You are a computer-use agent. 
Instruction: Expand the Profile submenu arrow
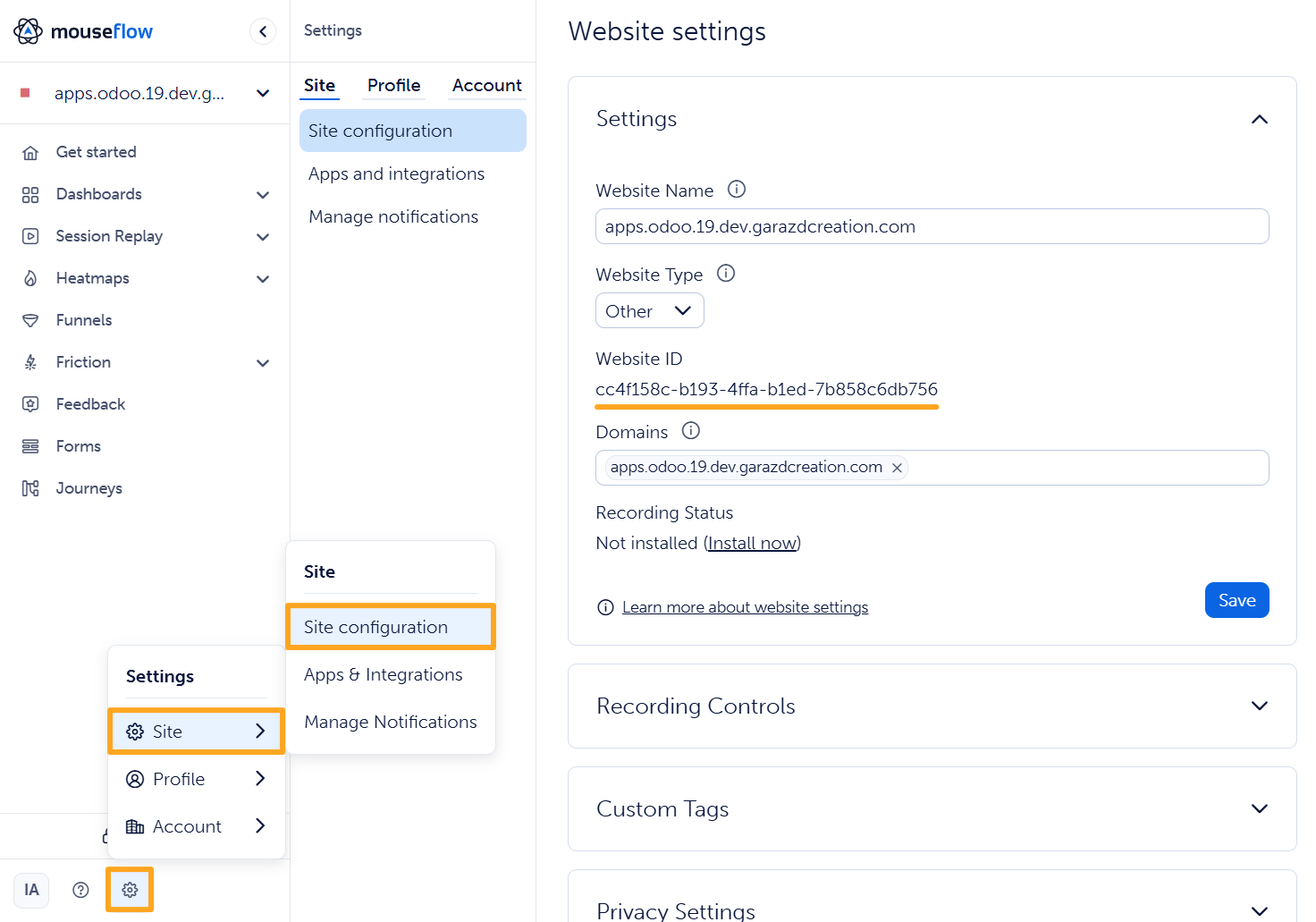(x=260, y=778)
